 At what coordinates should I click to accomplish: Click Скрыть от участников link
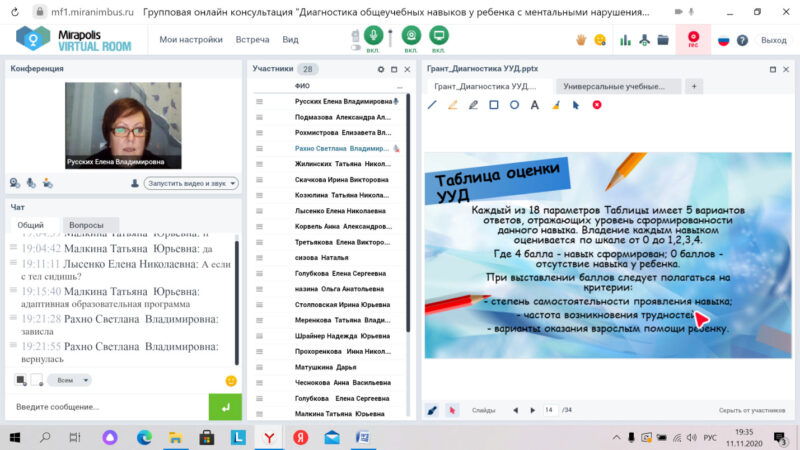pyautogui.click(x=752, y=410)
